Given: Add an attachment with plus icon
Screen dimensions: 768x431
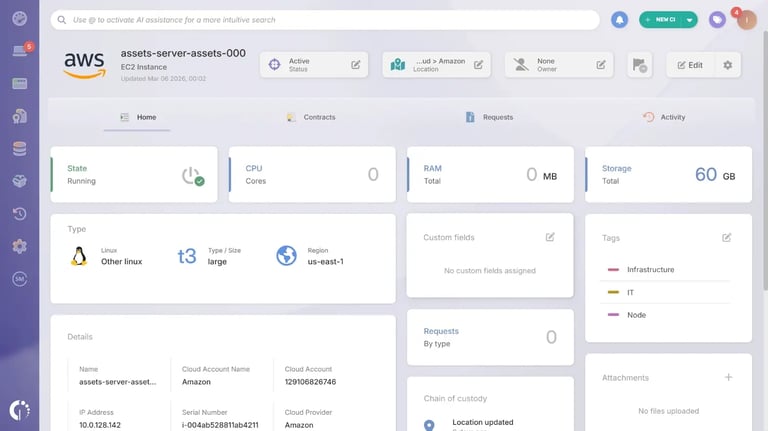Looking at the screenshot, I should click(x=728, y=377).
